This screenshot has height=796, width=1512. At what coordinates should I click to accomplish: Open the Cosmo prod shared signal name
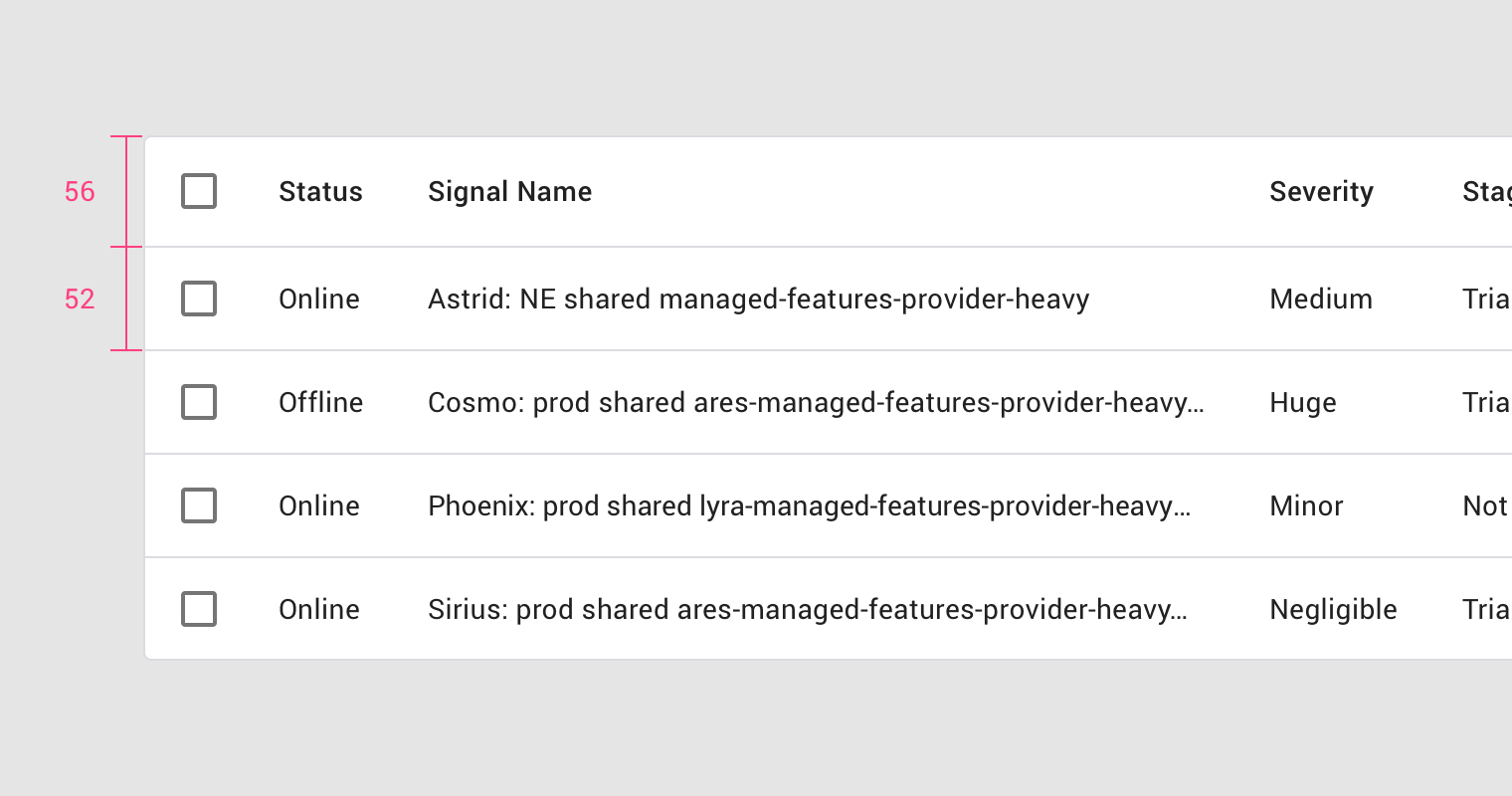pyautogui.click(x=816, y=402)
